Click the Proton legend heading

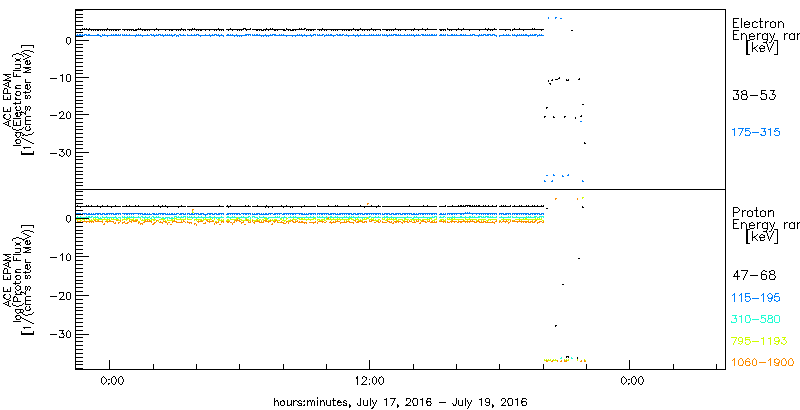(x=753, y=212)
